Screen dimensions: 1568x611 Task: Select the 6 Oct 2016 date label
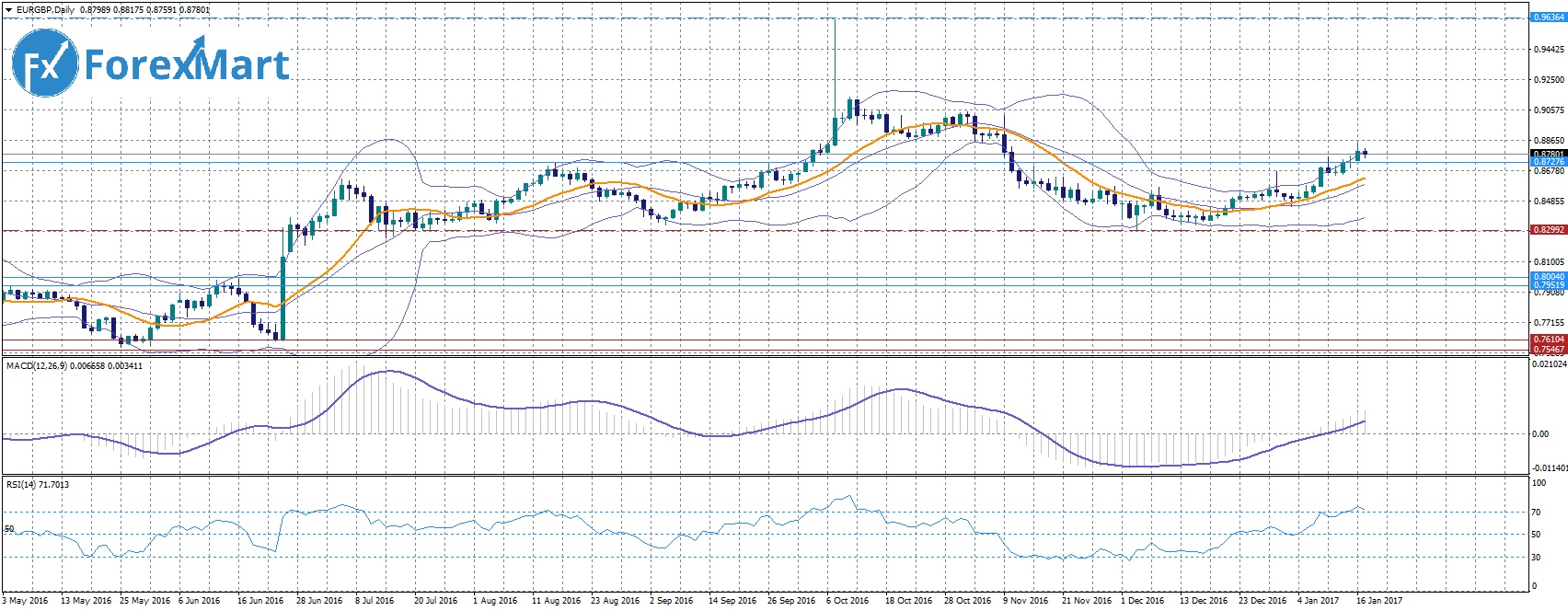pos(847,601)
